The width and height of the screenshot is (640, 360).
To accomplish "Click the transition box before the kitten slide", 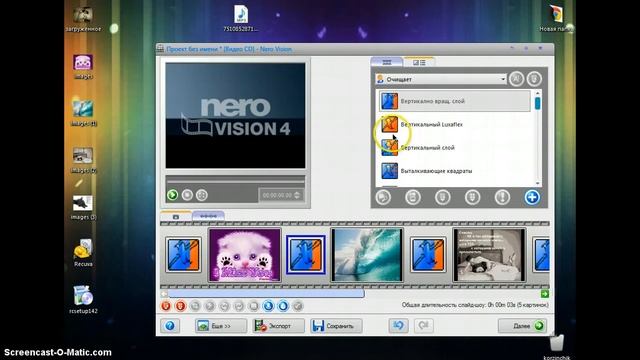I will click(x=183, y=255).
